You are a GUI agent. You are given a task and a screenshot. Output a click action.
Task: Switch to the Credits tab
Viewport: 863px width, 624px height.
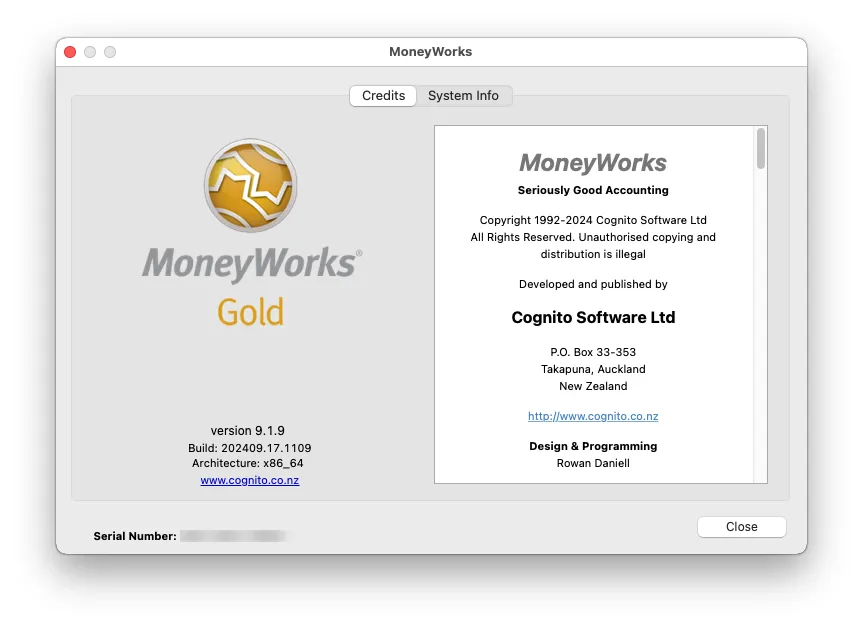[x=383, y=96]
